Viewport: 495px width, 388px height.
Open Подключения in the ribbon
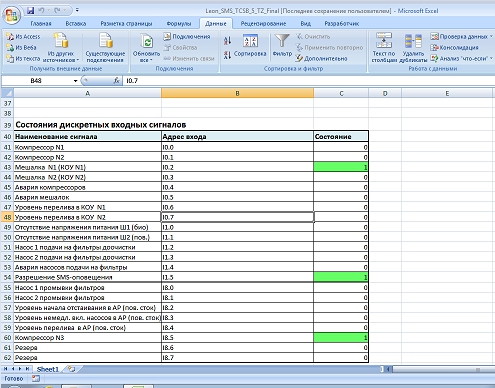coord(187,37)
